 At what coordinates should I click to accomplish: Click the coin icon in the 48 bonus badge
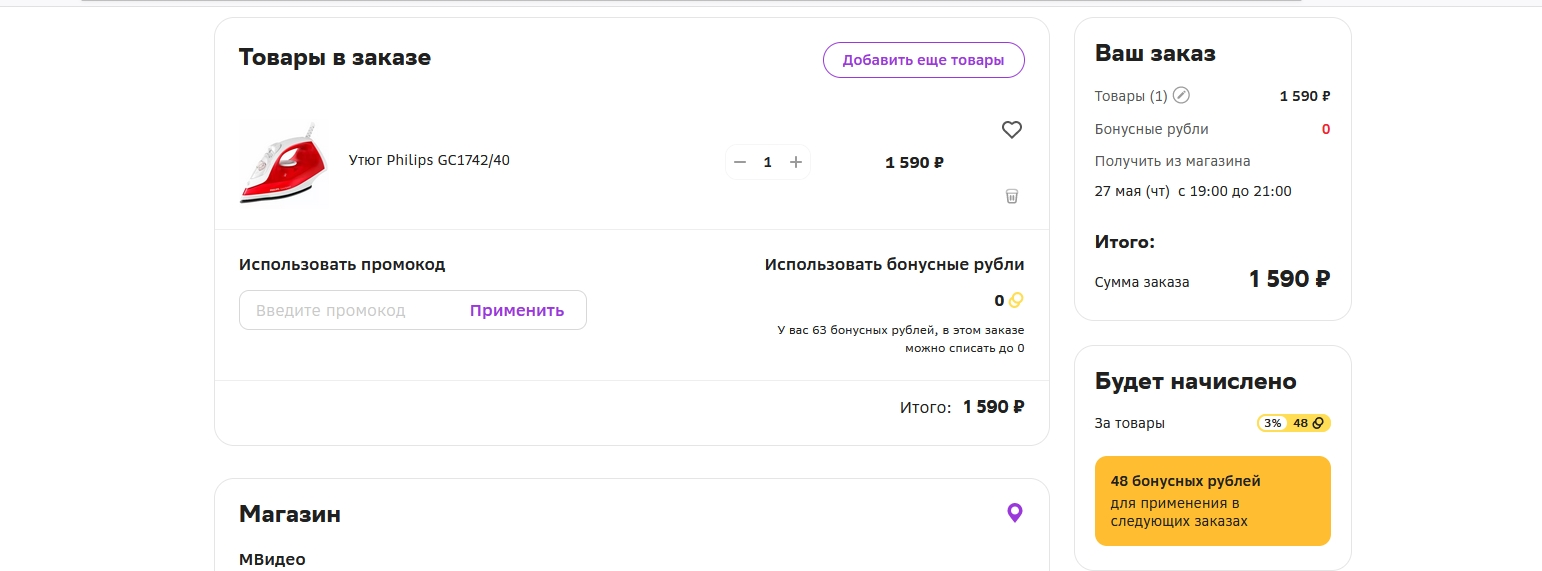click(1317, 423)
